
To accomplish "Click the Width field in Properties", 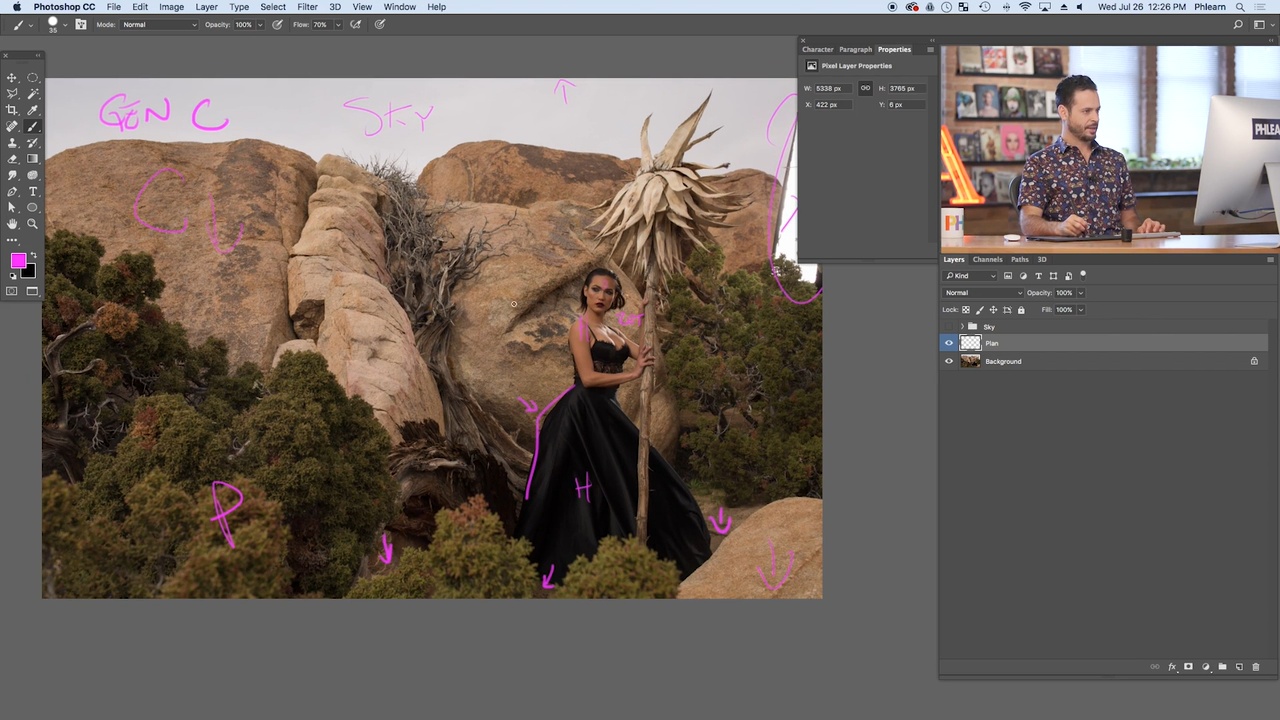I will [x=834, y=88].
